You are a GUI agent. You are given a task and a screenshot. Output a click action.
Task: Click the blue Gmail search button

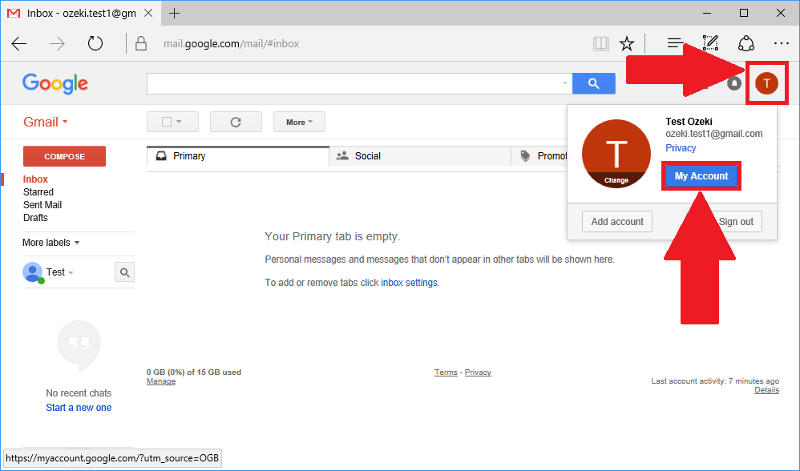click(x=594, y=84)
